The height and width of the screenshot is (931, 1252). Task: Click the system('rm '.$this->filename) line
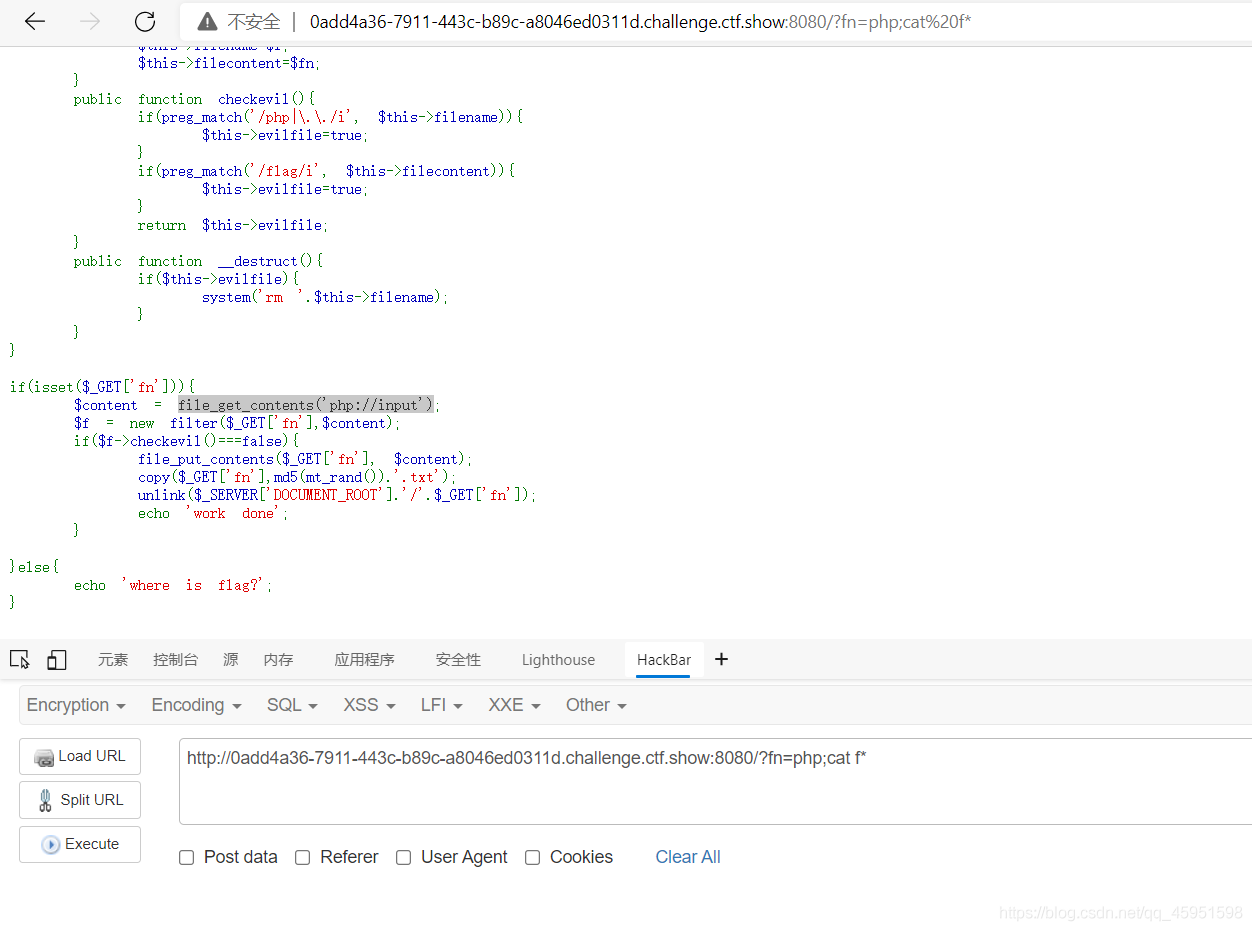click(x=325, y=297)
